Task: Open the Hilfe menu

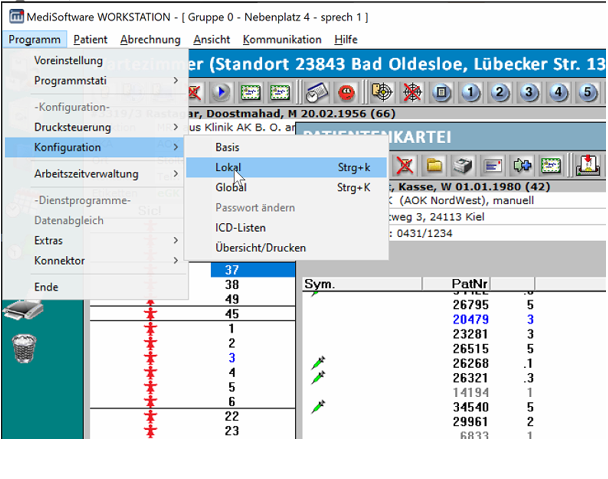Action: click(346, 40)
